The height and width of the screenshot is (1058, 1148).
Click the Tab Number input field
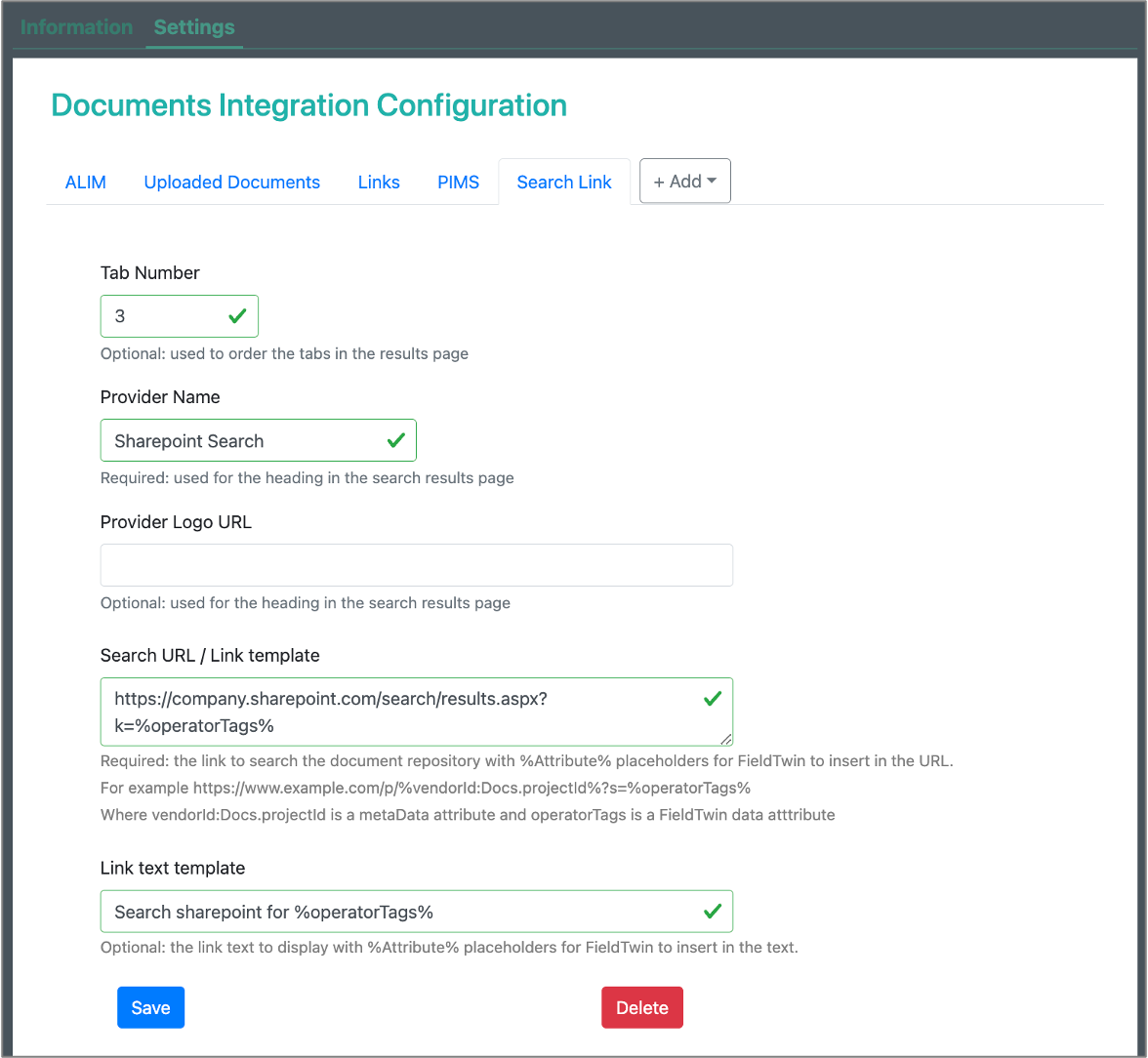coord(180,316)
